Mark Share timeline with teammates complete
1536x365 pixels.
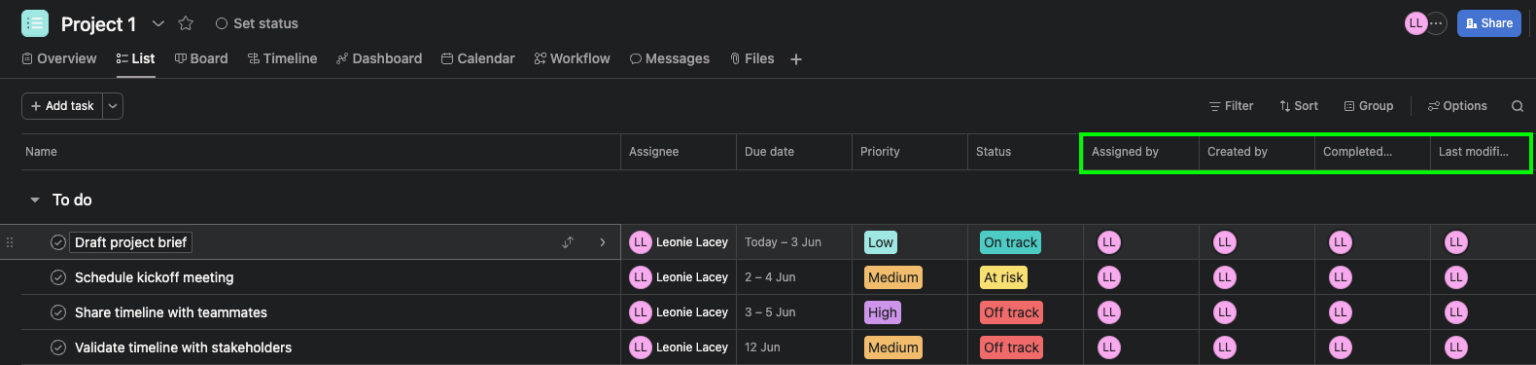pyautogui.click(x=58, y=312)
